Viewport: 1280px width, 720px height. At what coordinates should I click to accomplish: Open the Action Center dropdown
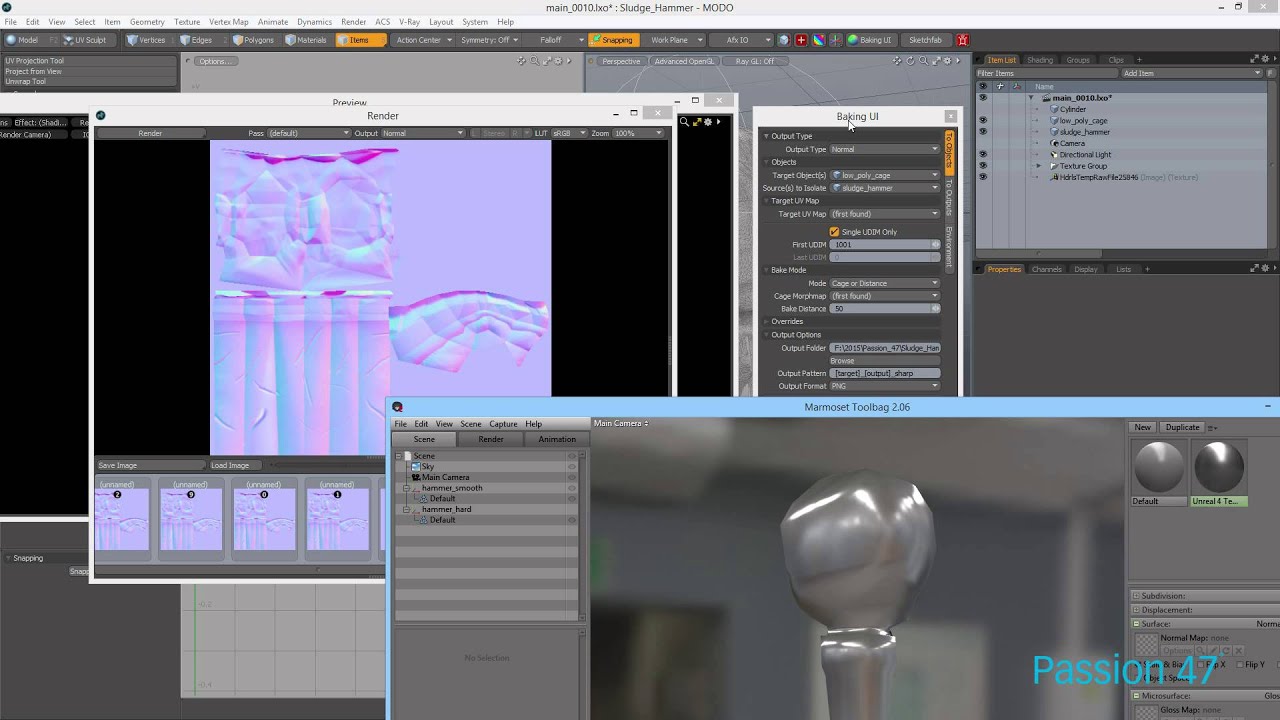(x=424, y=40)
